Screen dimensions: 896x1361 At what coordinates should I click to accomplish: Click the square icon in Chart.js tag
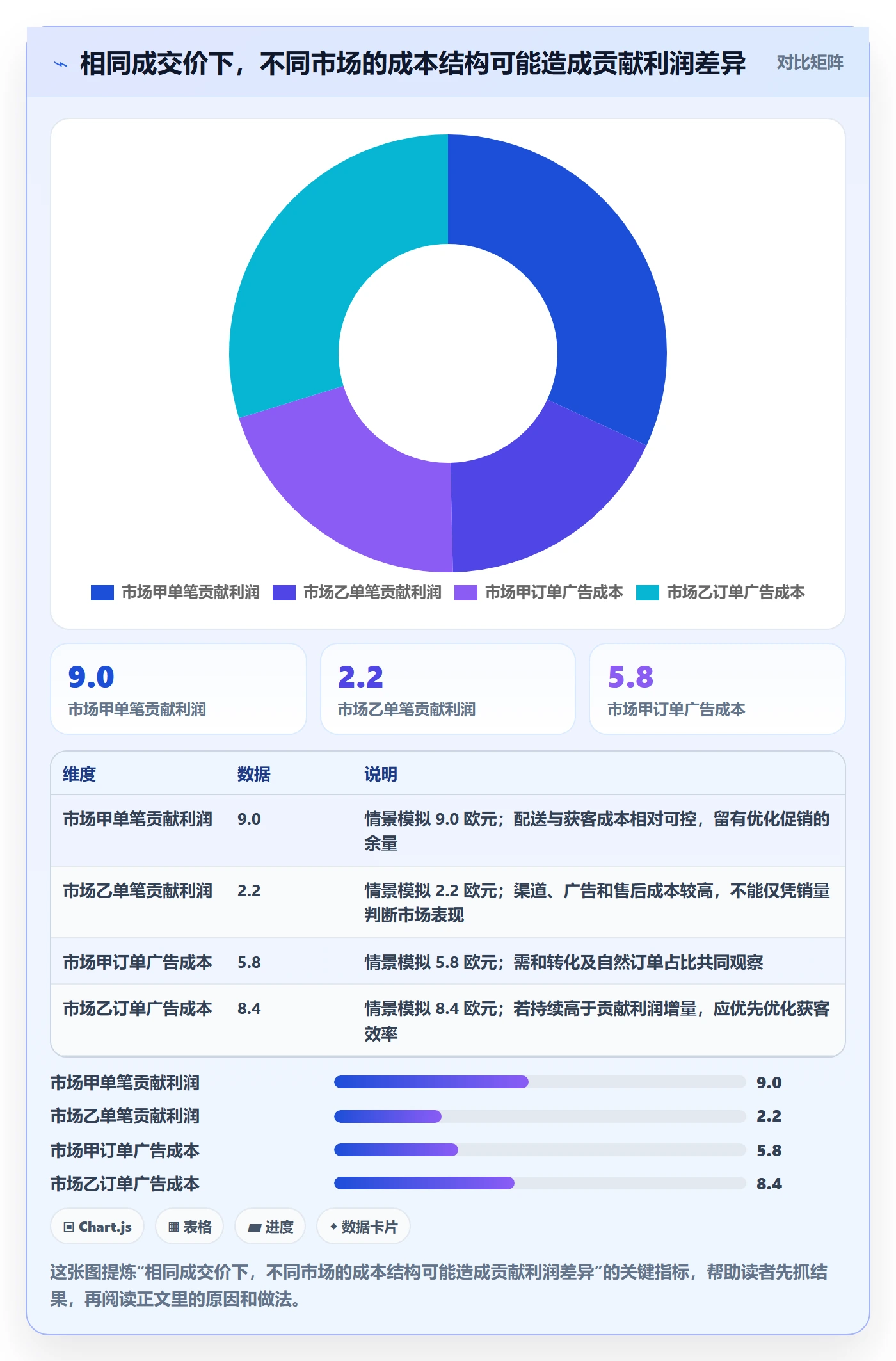click(x=69, y=1227)
